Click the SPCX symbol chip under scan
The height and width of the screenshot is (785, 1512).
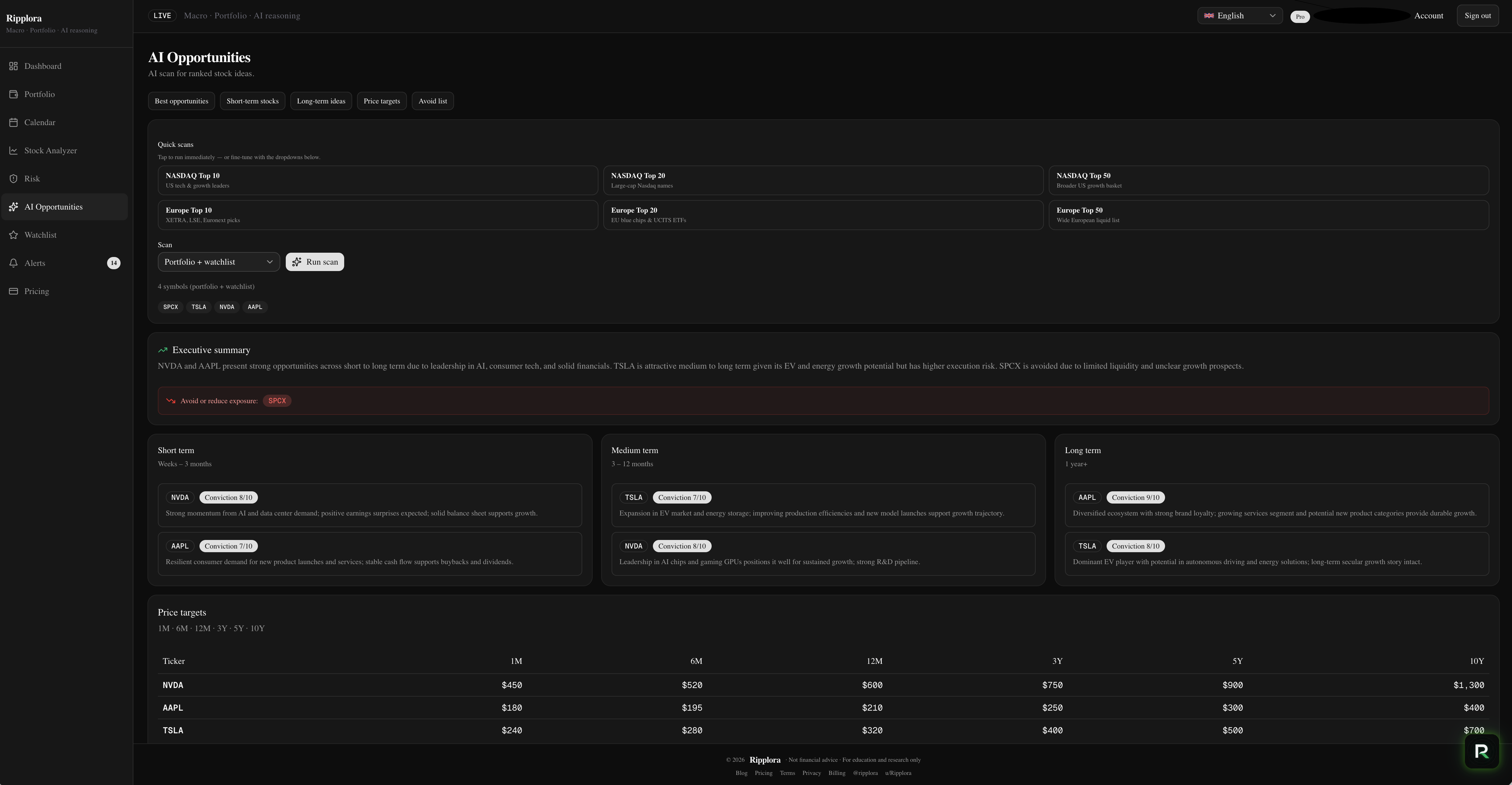click(x=170, y=307)
